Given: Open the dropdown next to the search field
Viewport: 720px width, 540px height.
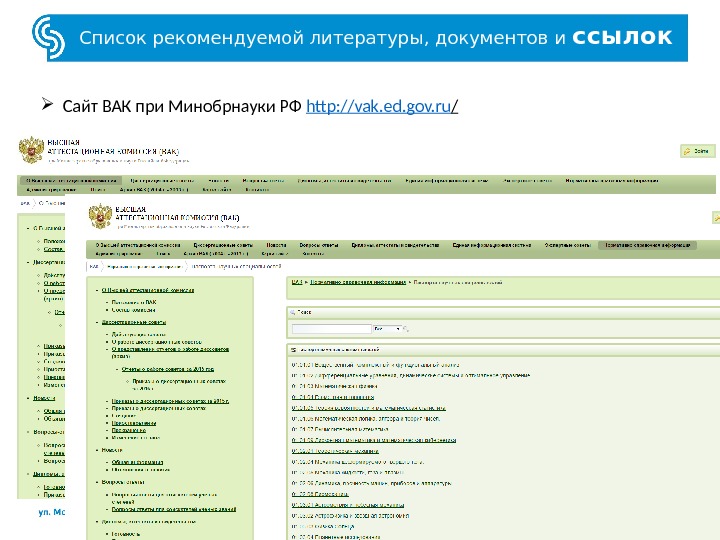Looking at the screenshot, I should point(387,329).
